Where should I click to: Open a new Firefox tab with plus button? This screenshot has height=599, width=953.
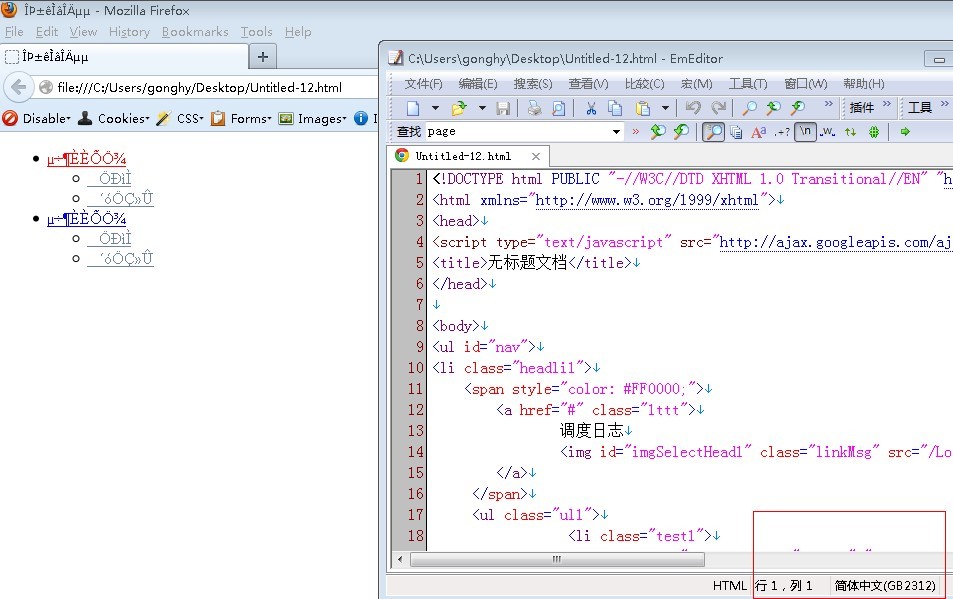263,57
